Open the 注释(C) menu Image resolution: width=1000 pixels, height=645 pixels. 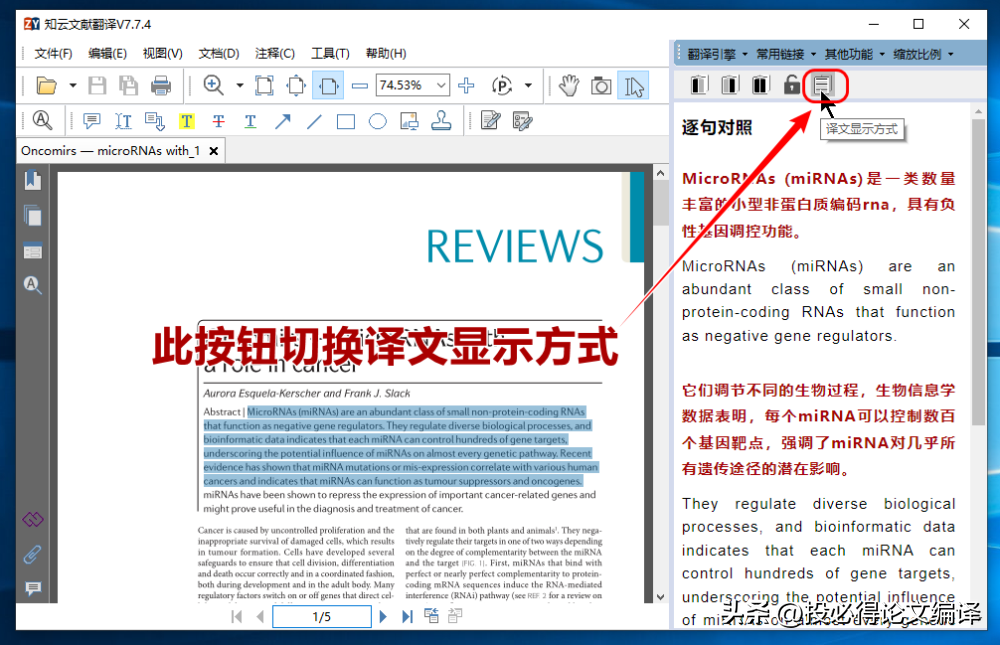point(275,54)
